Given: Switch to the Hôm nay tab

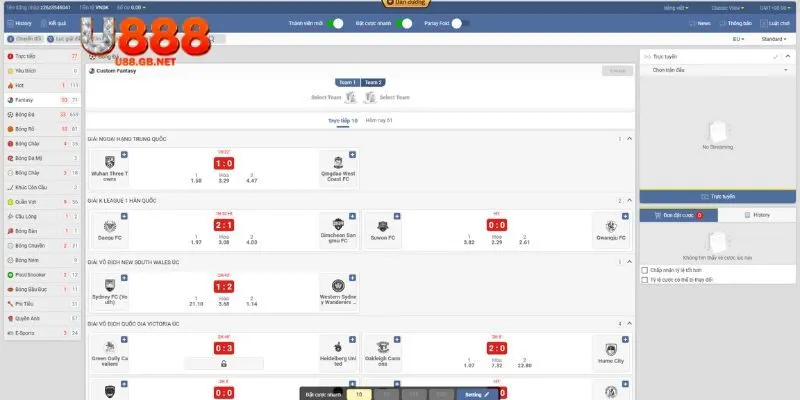Looking at the screenshot, I should coord(379,120).
